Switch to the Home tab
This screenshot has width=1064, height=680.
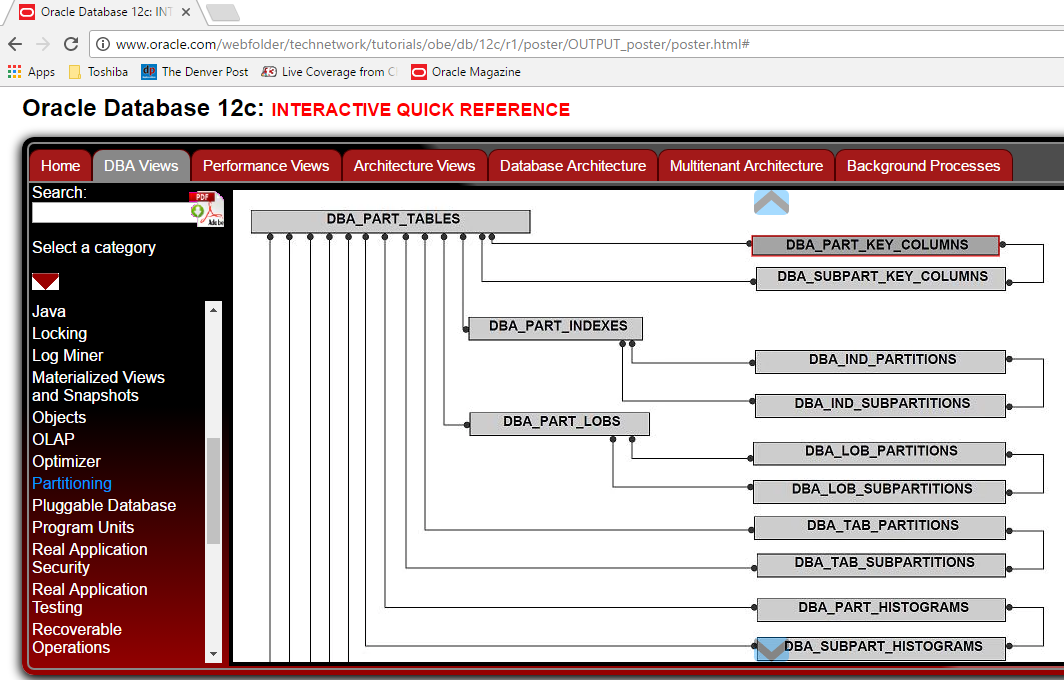point(60,166)
